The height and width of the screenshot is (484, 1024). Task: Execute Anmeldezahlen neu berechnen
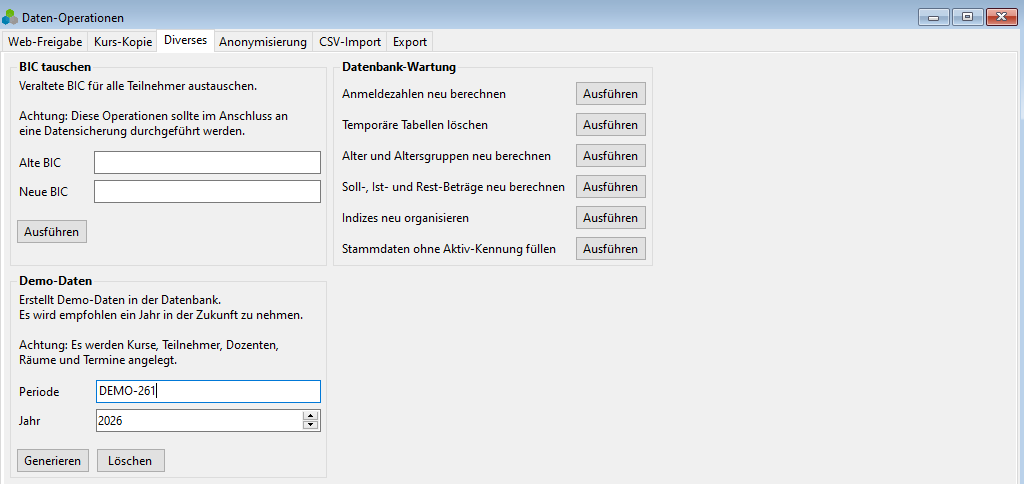[611, 93]
